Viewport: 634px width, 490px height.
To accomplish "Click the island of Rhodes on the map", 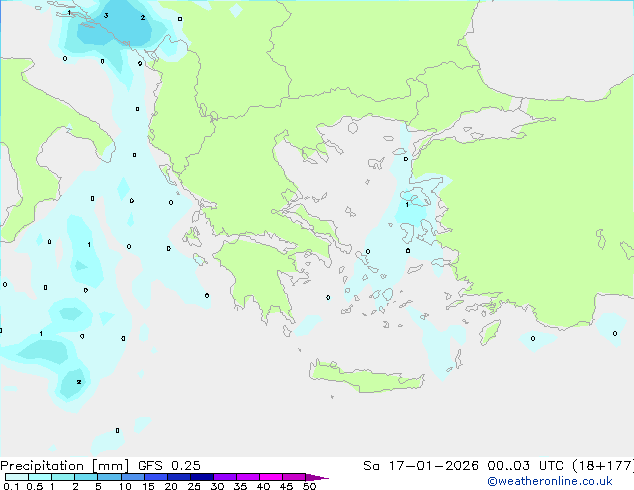I will 490,332.
